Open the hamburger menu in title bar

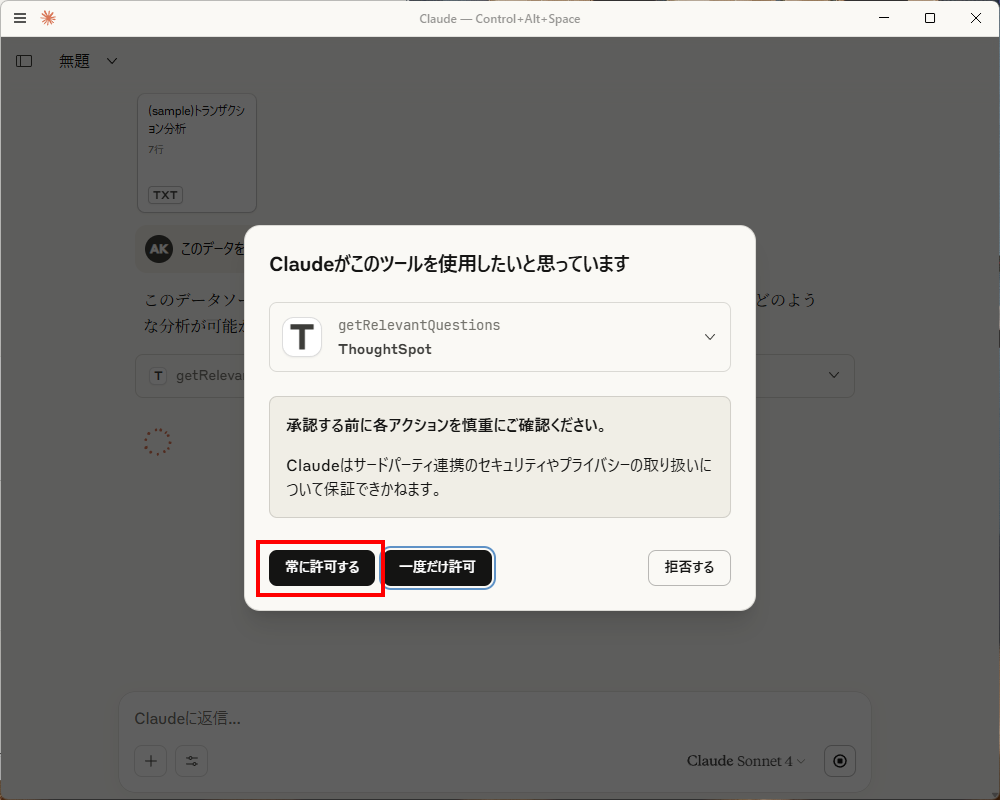click(20, 19)
